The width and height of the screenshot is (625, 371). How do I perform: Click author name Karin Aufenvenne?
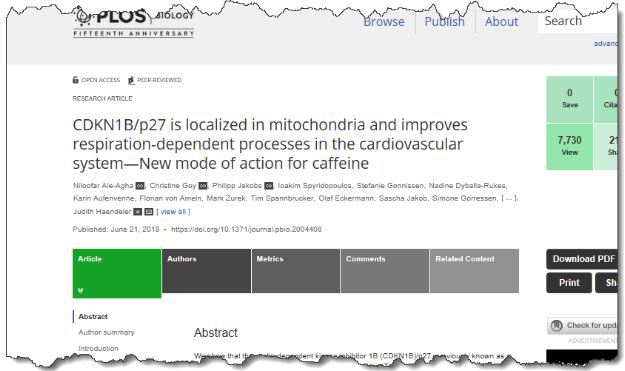(x=104, y=198)
